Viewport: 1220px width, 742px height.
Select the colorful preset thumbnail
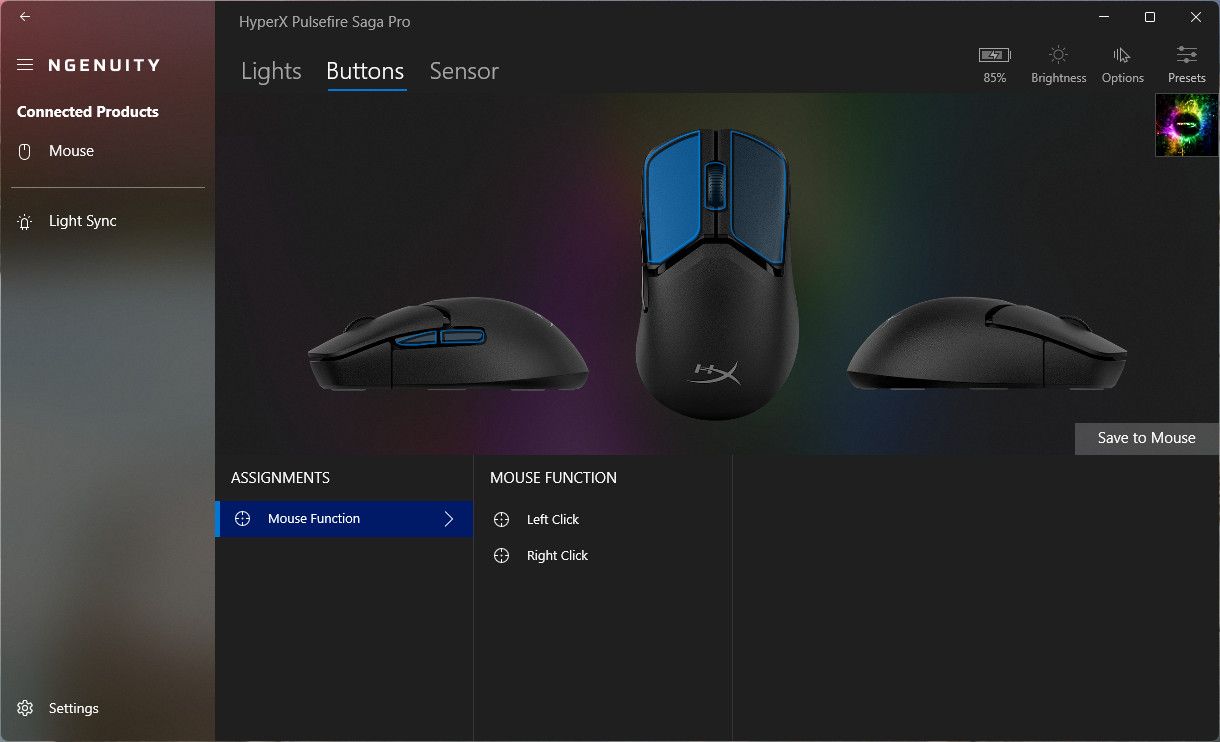(1187, 125)
